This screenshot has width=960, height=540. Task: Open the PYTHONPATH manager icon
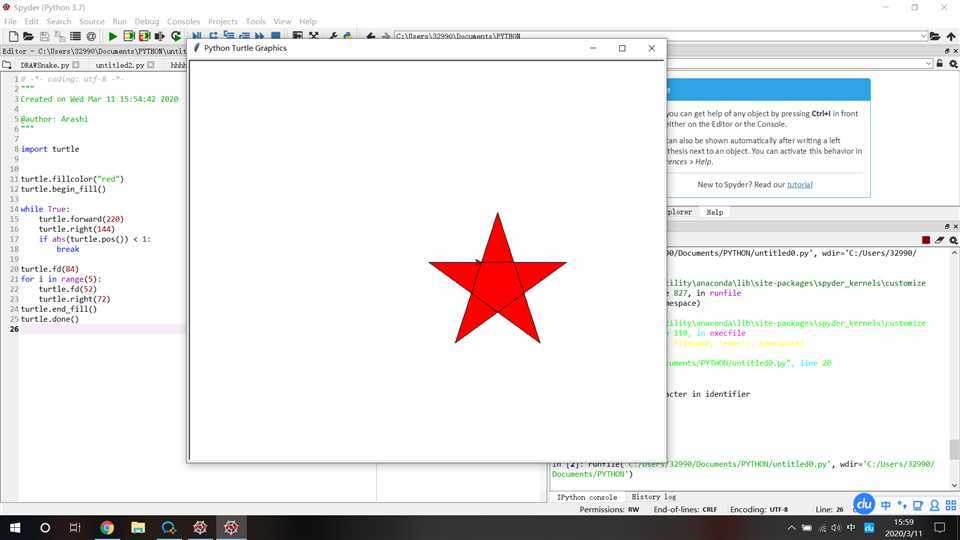[348, 37]
